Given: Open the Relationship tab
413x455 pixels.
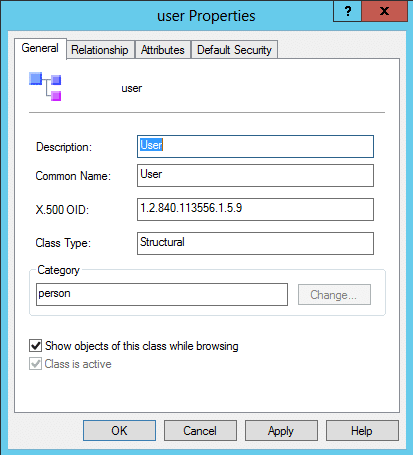Looking at the screenshot, I should point(100,50).
